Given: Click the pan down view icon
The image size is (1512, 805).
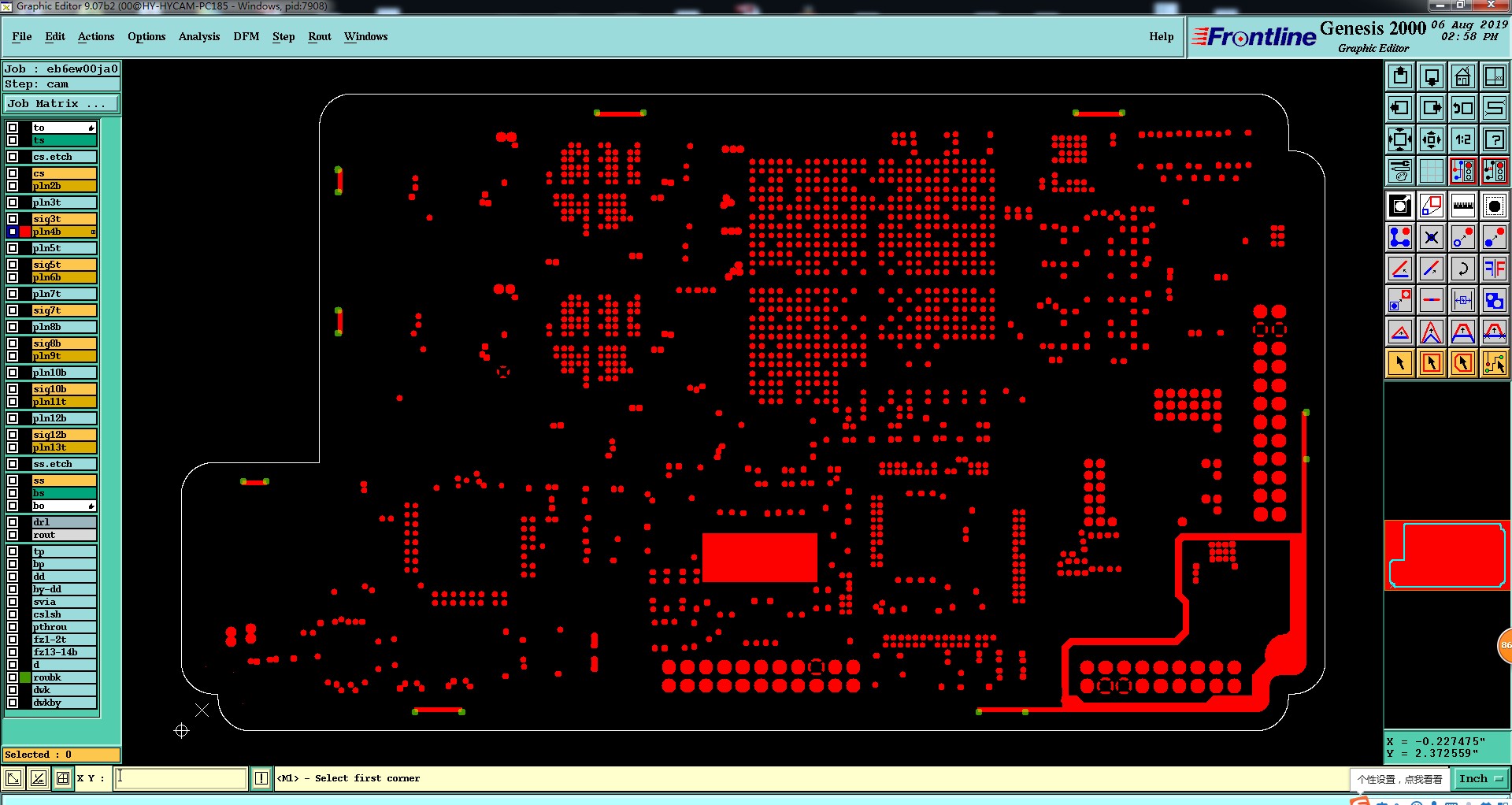Looking at the screenshot, I should pyautogui.click(x=1432, y=76).
